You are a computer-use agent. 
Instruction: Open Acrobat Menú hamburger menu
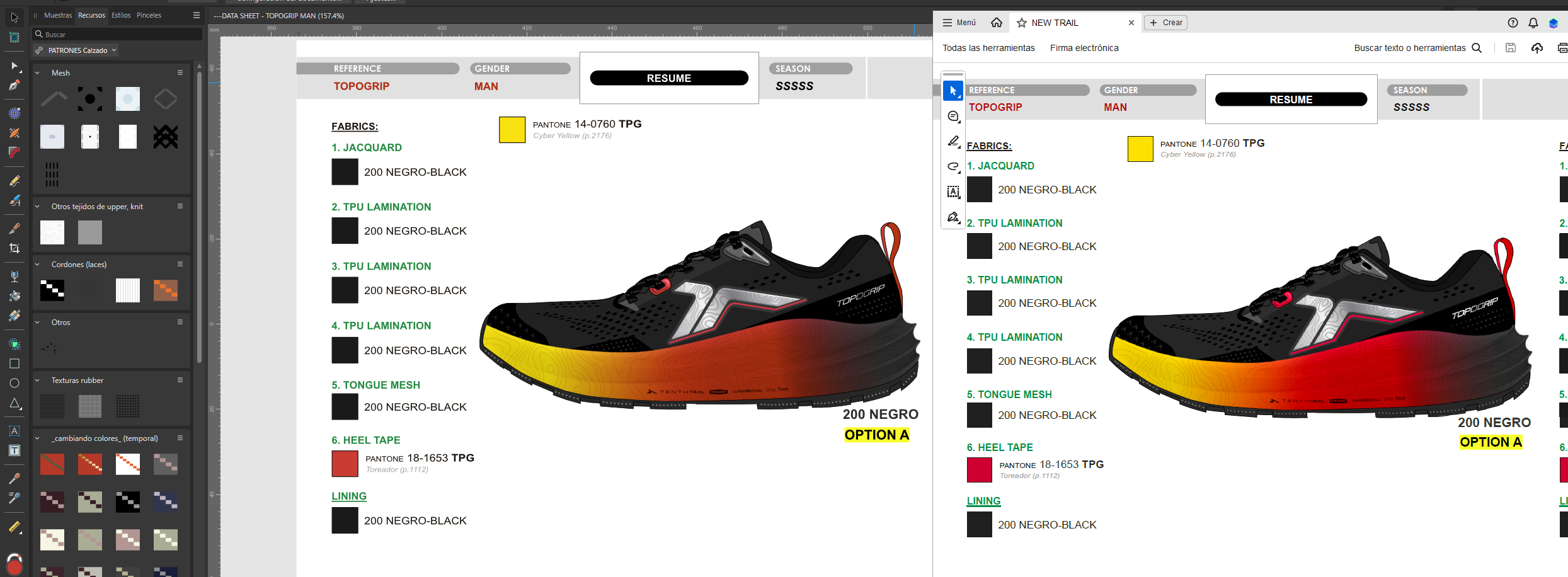click(x=959, y=23)
